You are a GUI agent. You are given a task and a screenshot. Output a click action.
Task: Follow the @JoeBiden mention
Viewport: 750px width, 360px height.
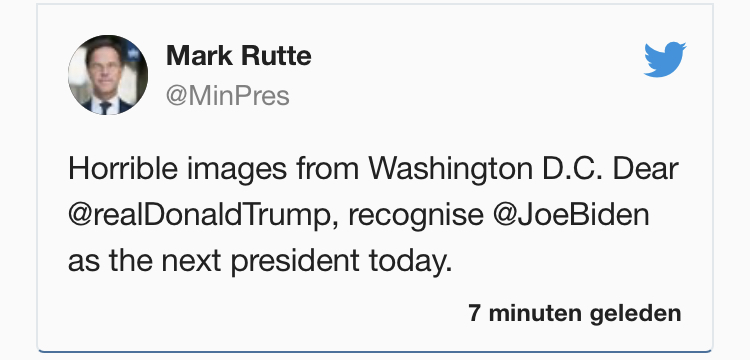(571, 215)
